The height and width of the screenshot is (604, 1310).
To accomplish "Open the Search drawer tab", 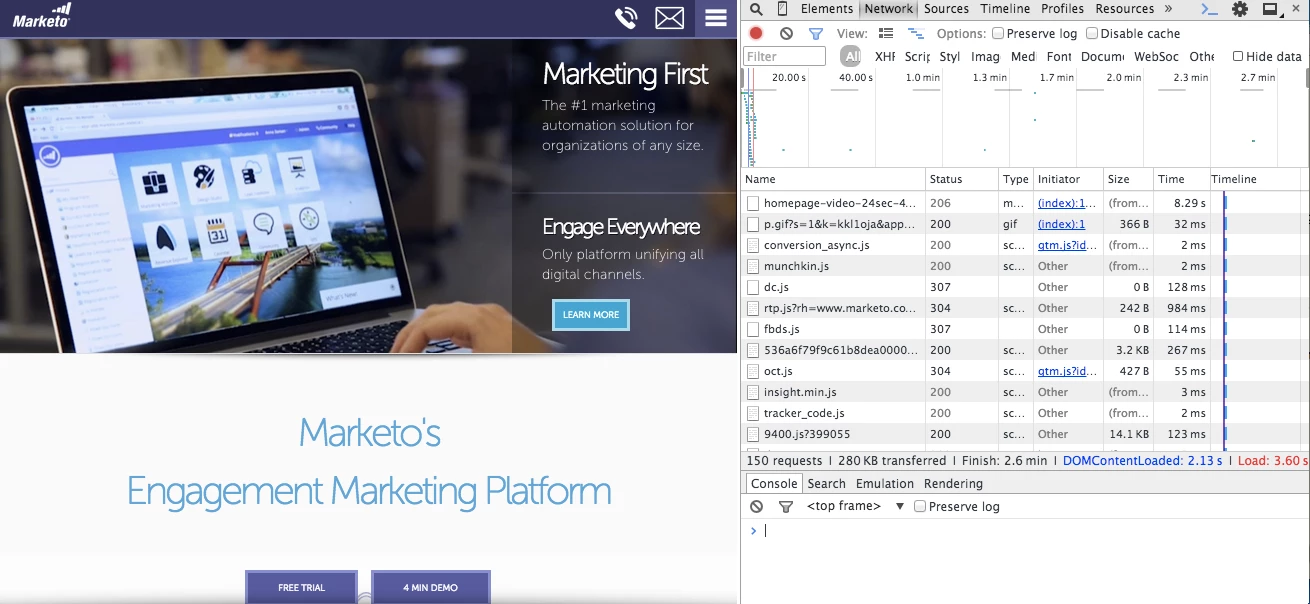I will (827, 483).
